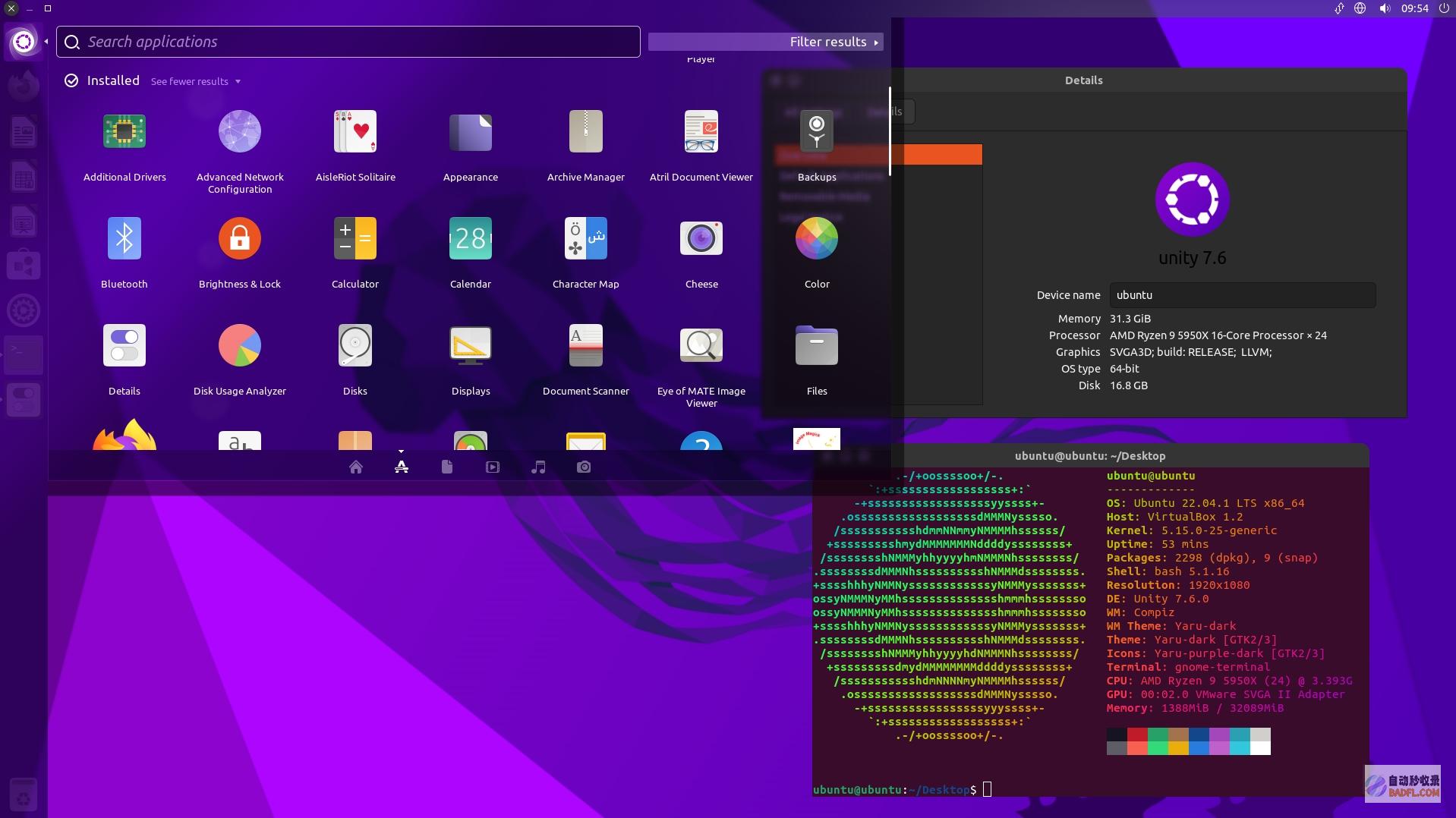Click the magnifier icon in search box

pos(72,42)
